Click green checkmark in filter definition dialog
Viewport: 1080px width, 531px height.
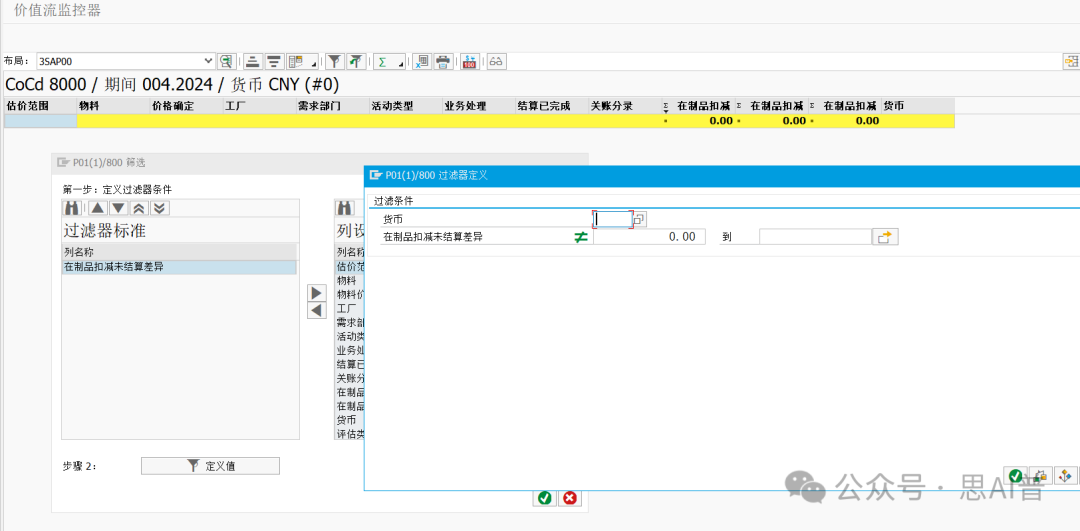point(1015,476)
